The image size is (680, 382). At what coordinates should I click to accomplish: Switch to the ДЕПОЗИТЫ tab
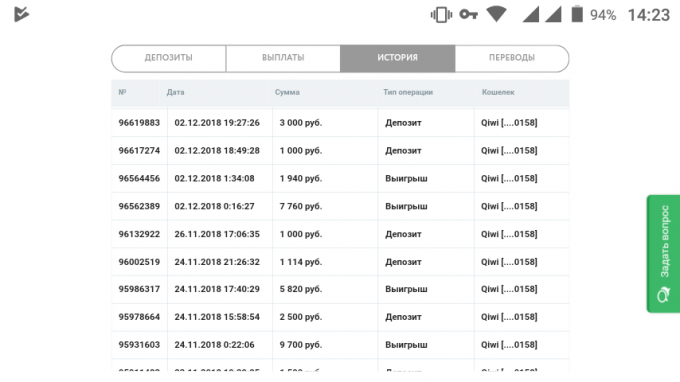(169, 58)
